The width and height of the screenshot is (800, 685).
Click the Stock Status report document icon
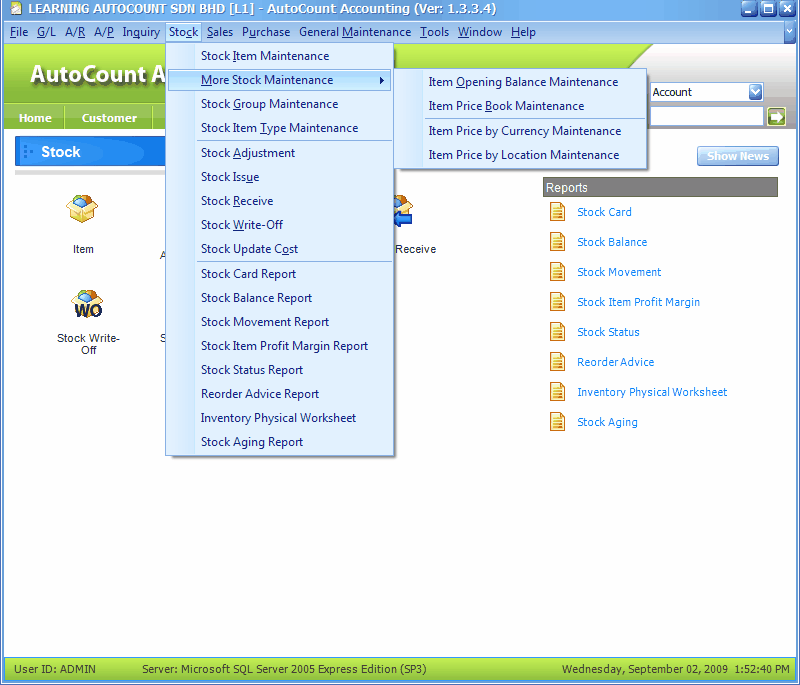(557, 332)
